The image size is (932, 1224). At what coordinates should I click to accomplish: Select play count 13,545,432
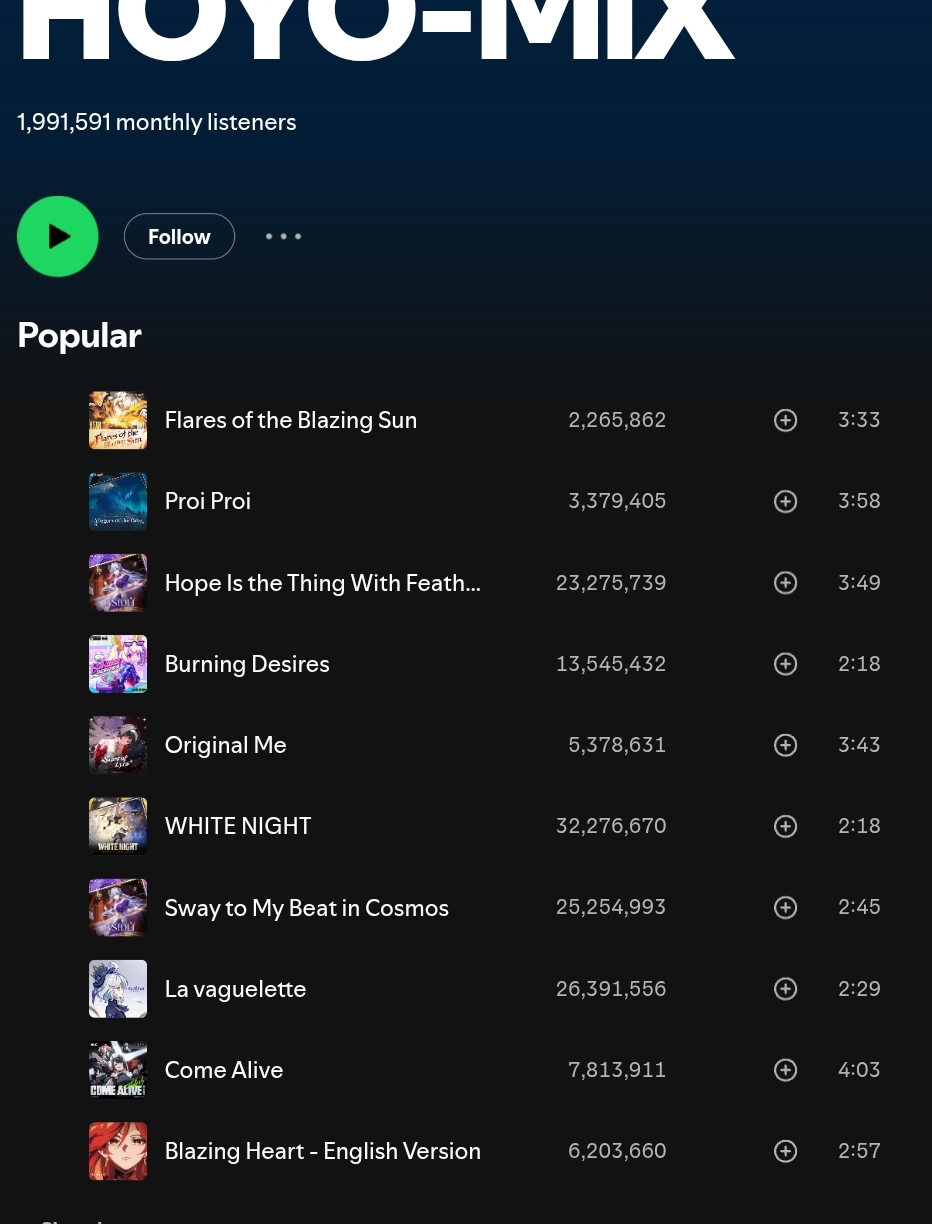[611, 664]
